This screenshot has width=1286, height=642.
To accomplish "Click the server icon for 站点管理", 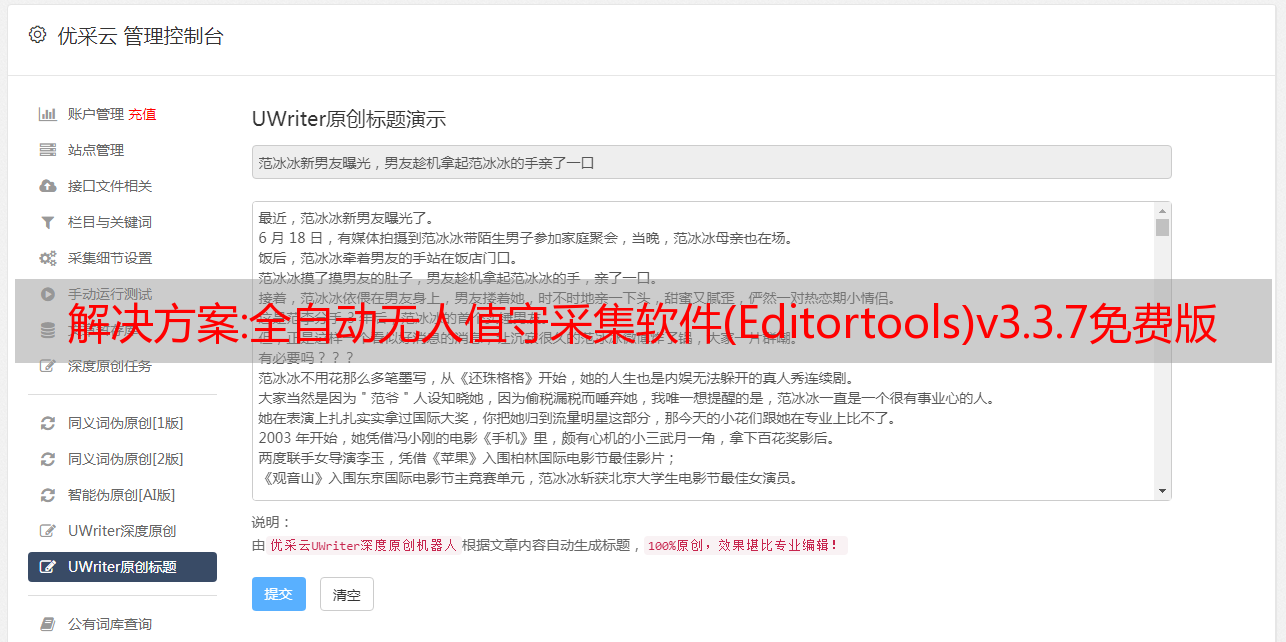I will (47, 150).
